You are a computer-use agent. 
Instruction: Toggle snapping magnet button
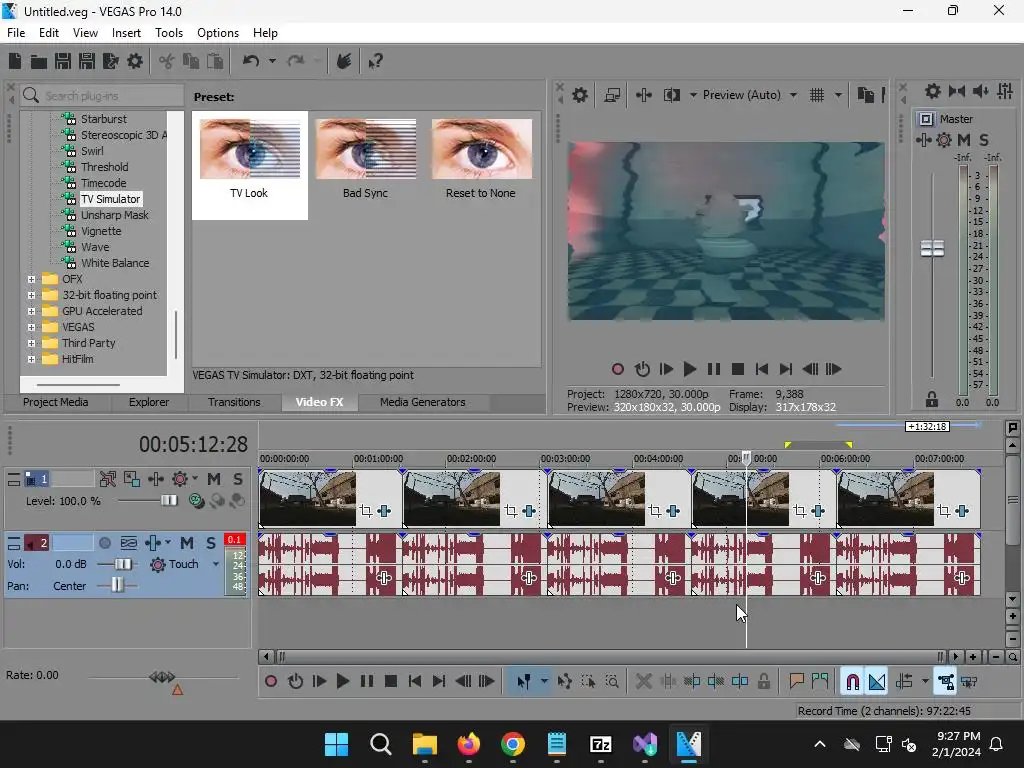click(x=852, y=682)
